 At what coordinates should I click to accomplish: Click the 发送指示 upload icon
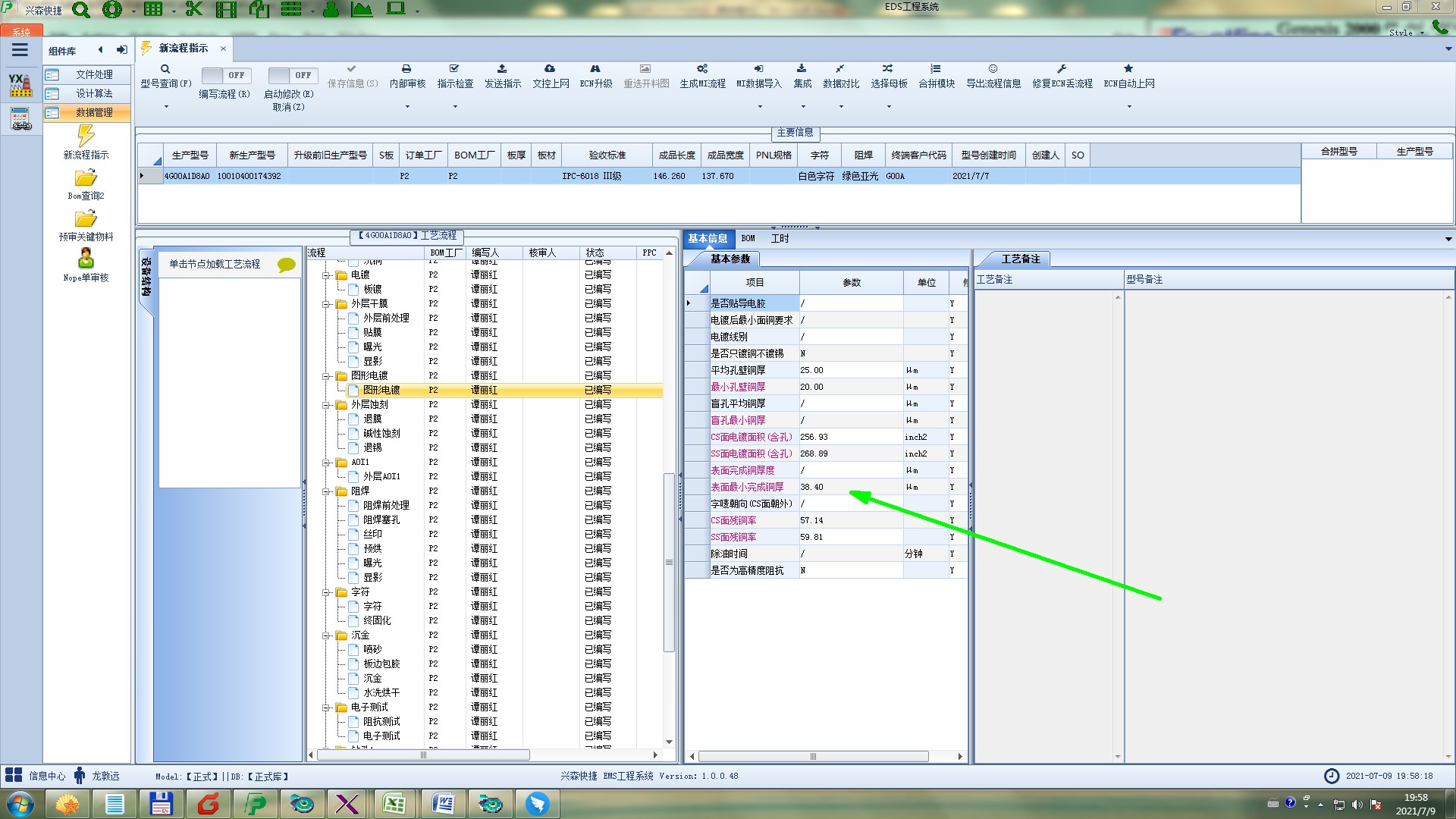(x=502, y=69)
